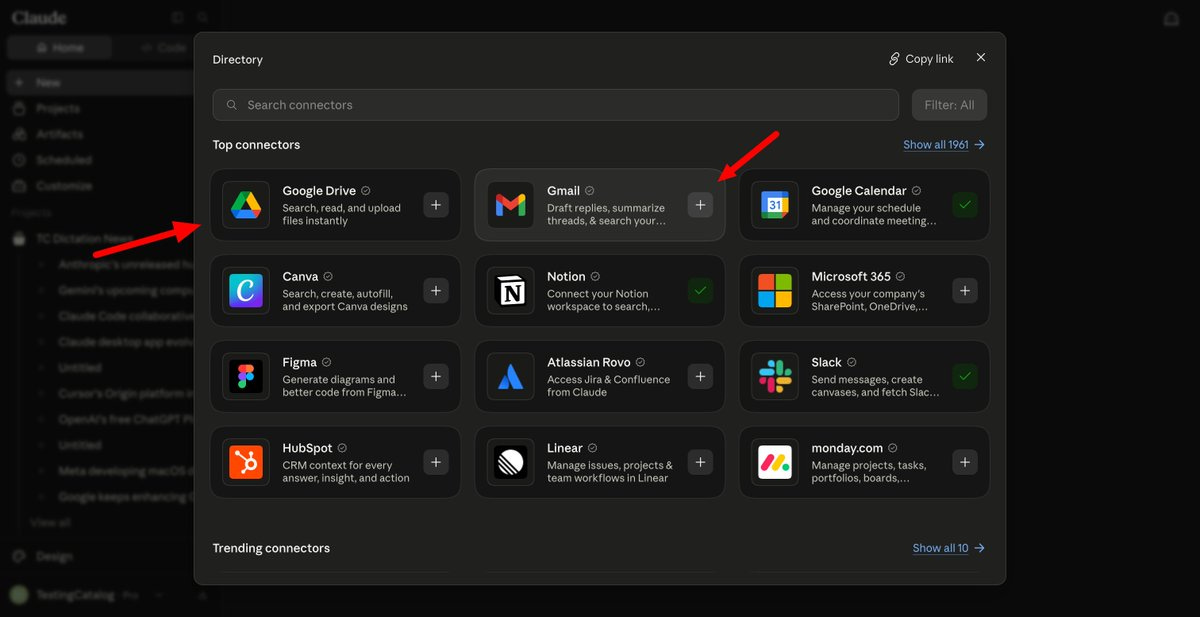Open Projects in the sidebar
The width and height of the screenshot is (1200, 617).
click(x=58, y=108)
